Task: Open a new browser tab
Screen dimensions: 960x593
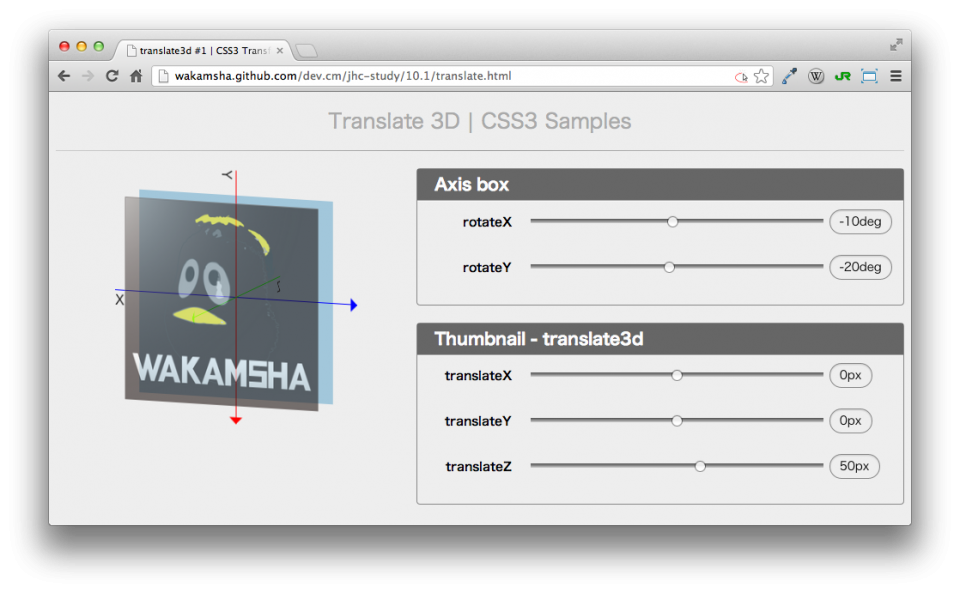Action: pyautogui.click(x=305, y=48)
